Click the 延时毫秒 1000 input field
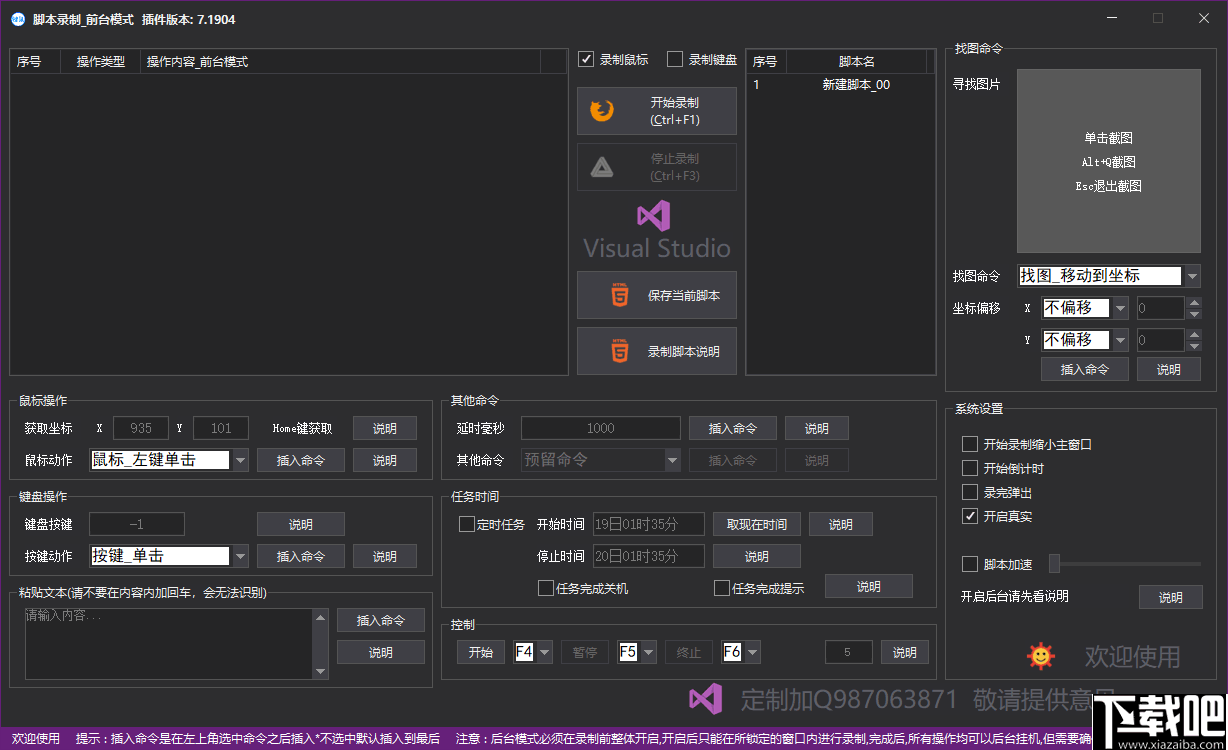The width and height of the screenshot is (1228, 750). click(601, 428)
